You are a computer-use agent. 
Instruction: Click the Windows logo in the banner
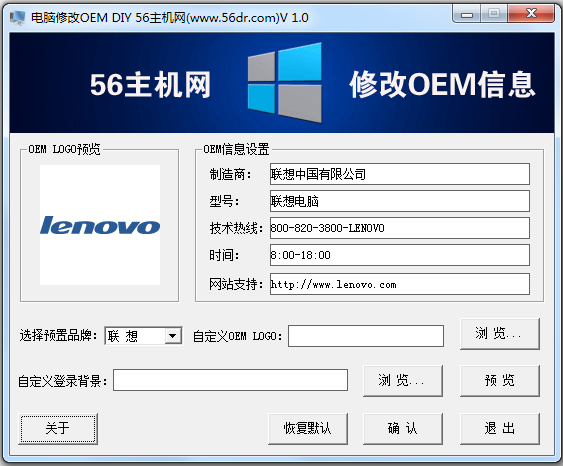point(284,83)
